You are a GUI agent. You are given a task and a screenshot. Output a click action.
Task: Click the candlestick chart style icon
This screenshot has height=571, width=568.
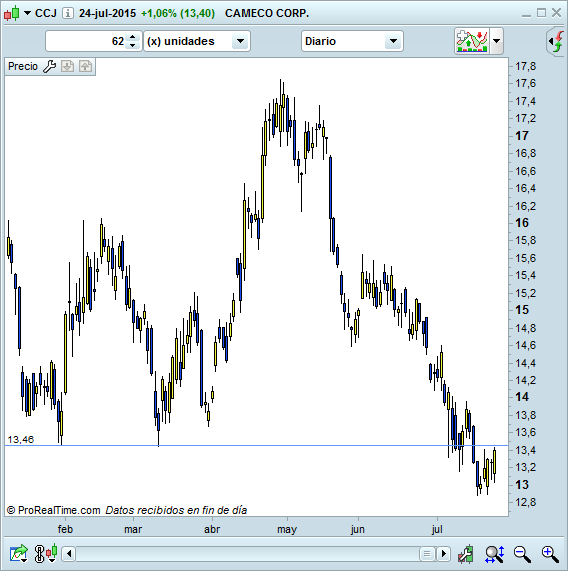click(x=11, y=13)
